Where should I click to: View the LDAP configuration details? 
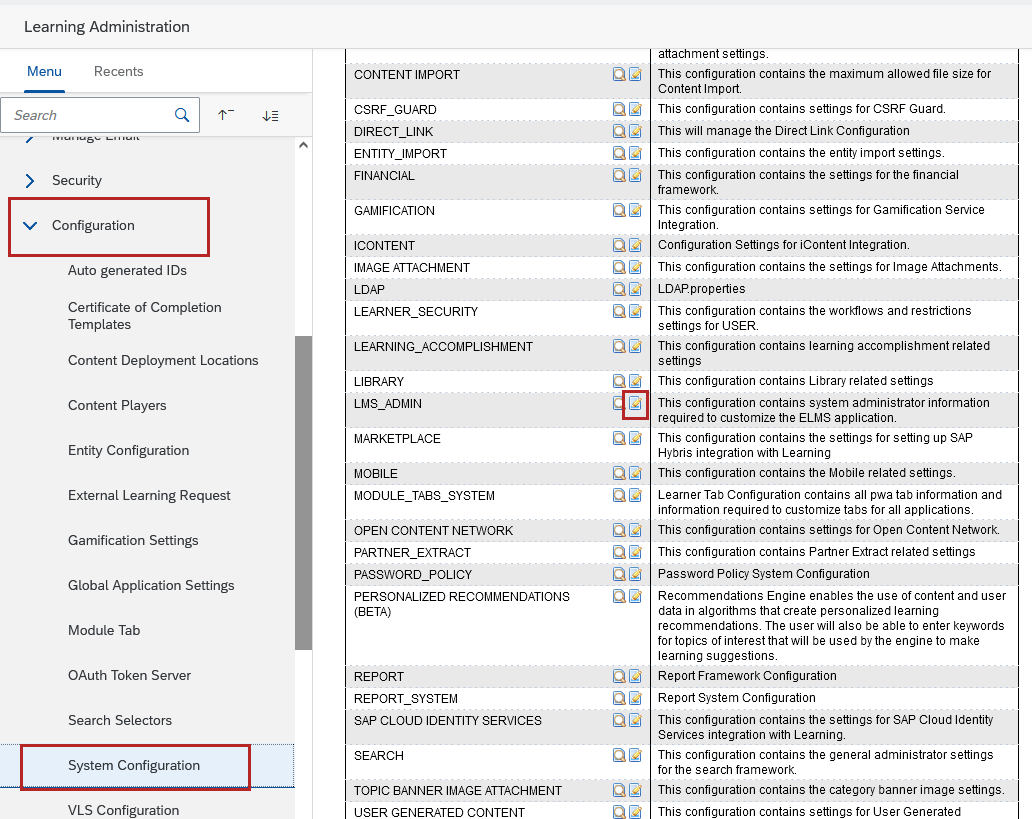620,289
